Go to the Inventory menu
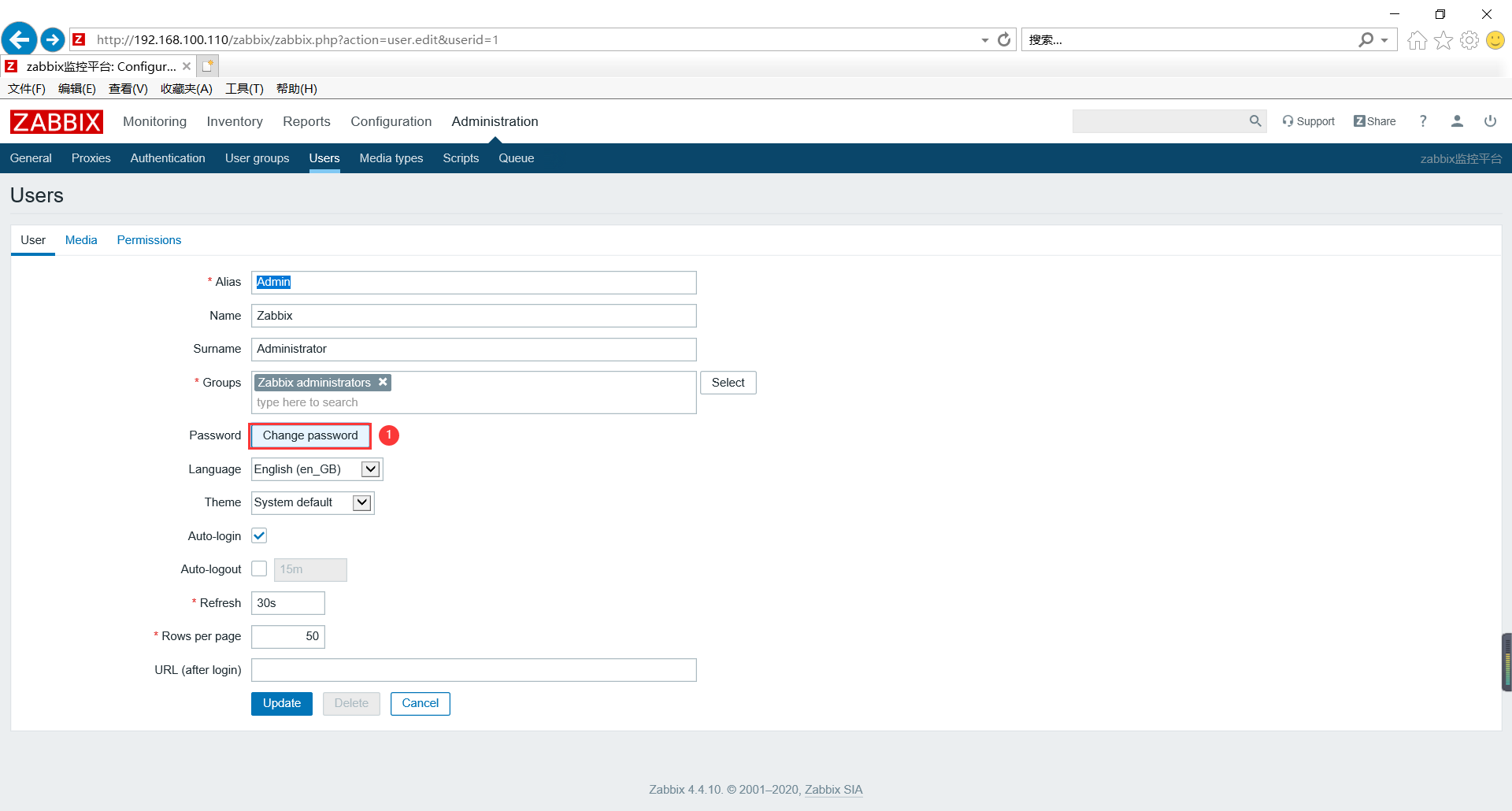 click(x=235, y=121)
